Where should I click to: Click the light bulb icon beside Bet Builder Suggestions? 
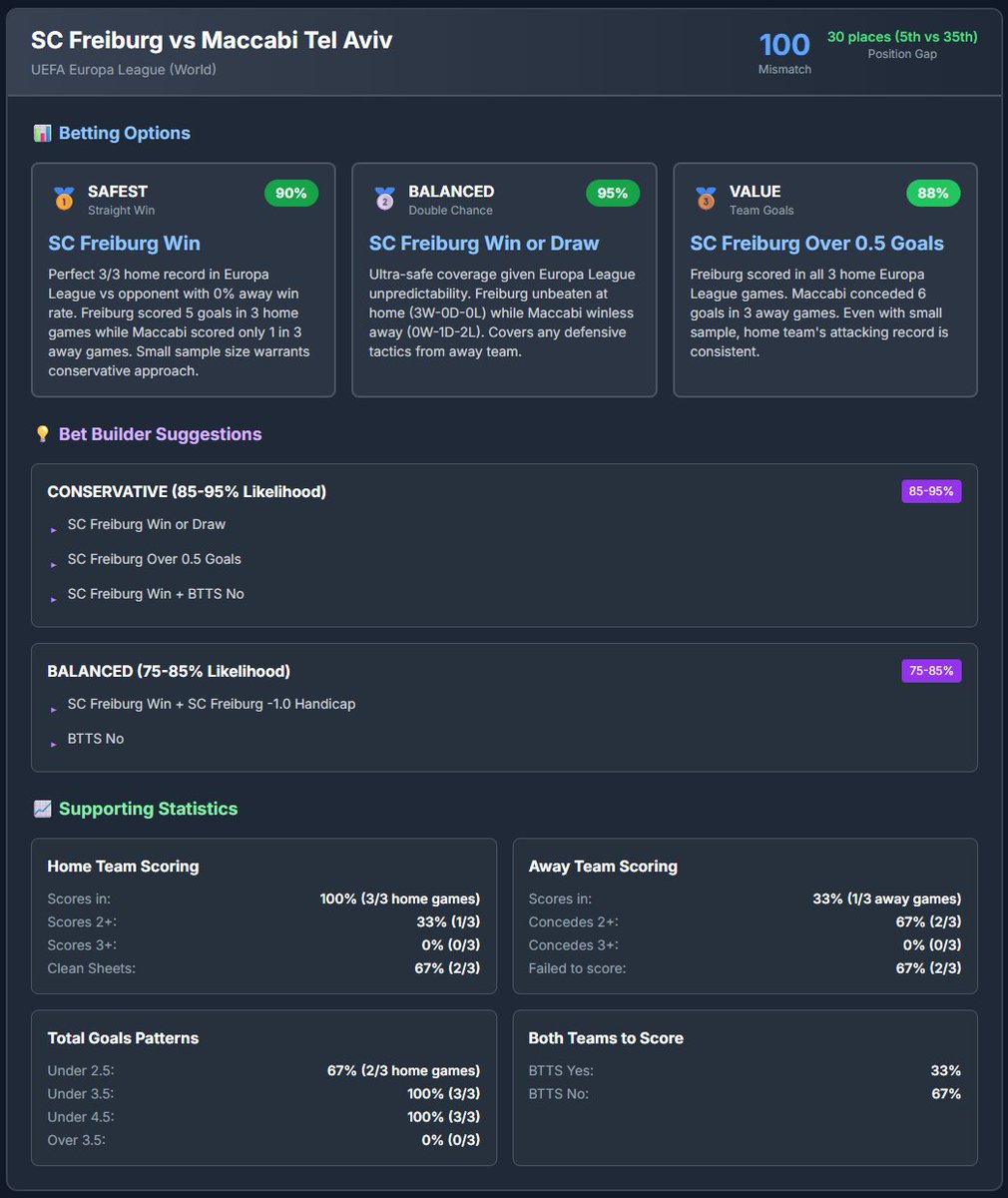coord(42,434)
